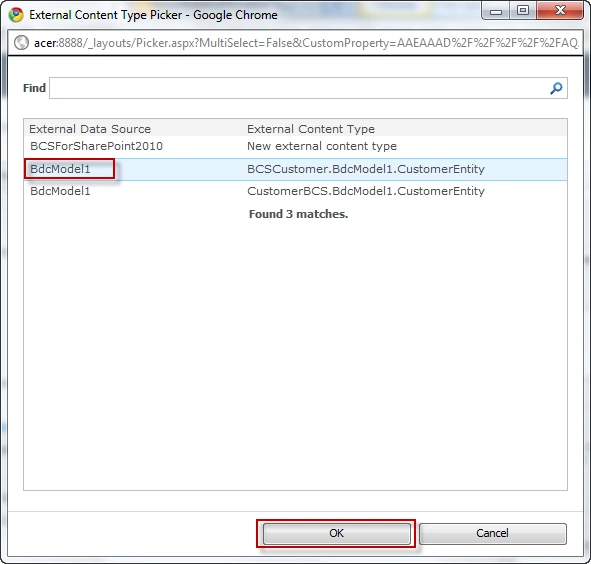Click the globe page icon in address bar

21,43
